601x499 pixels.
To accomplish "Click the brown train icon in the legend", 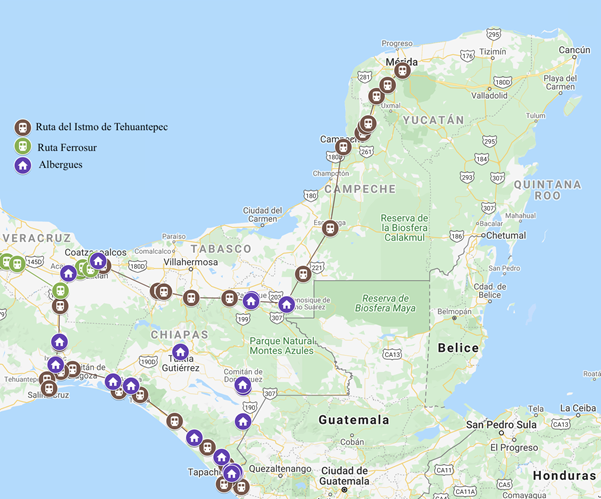I will pos(22,127).
